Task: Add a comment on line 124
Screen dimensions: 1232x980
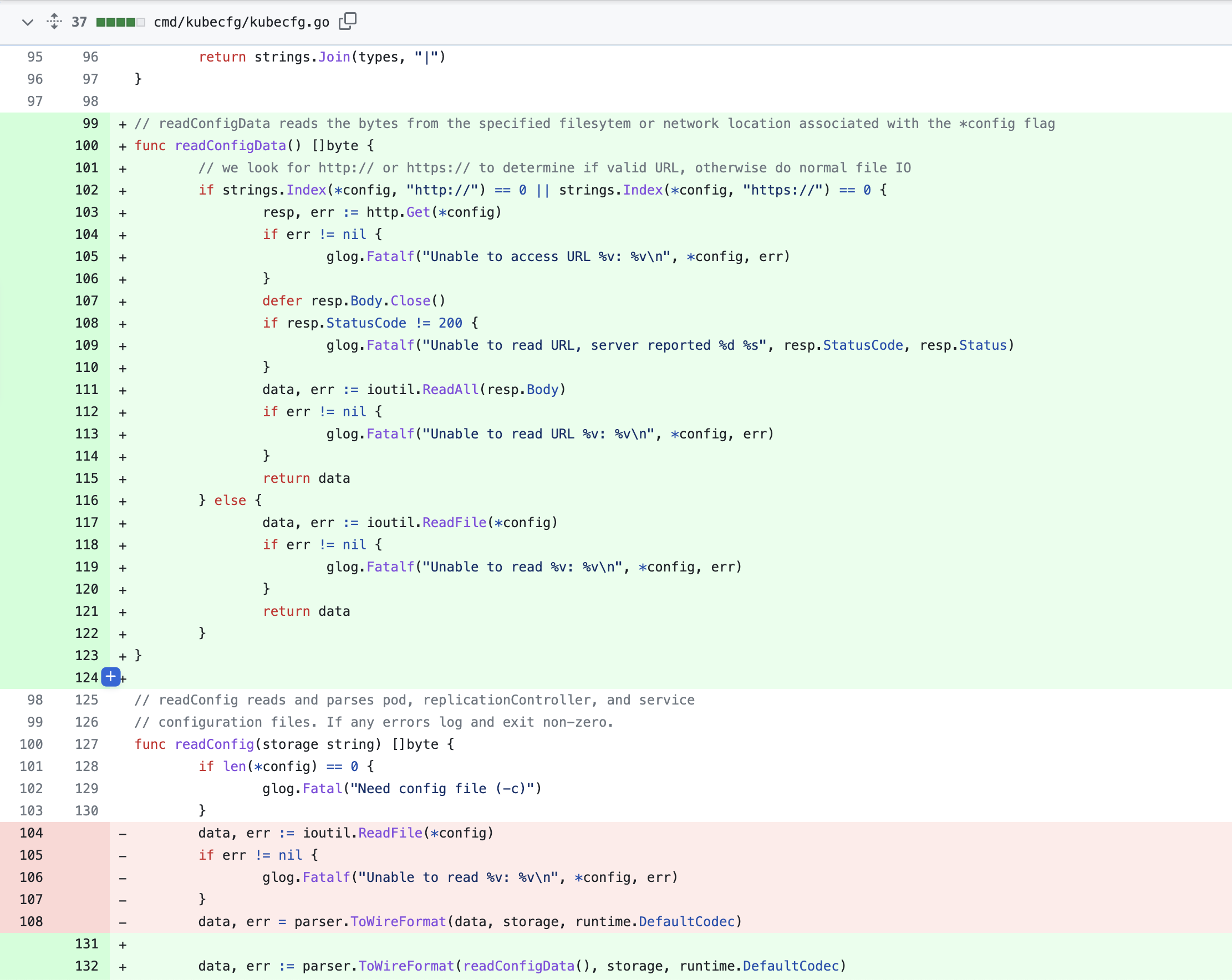Action: 110,677
